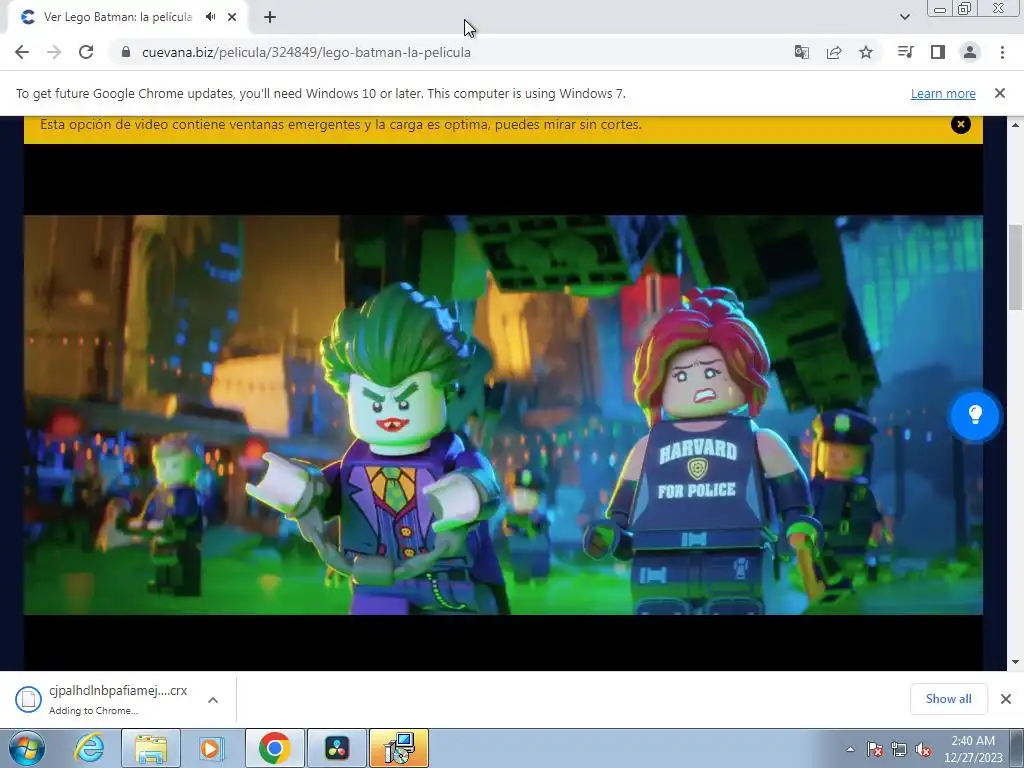The width and height of the screenshot is (1024, 768).
Task: Click the blue lightbulb floating button
Action: (974, 415)
